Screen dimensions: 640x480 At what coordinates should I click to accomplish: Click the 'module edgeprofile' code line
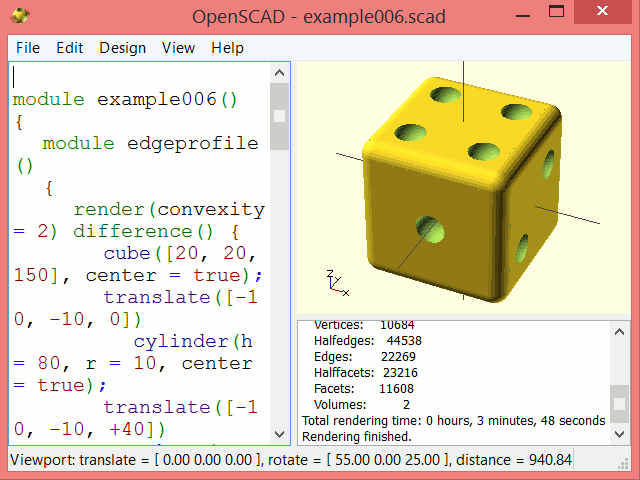pyautogui.click(x=150, y=143)
